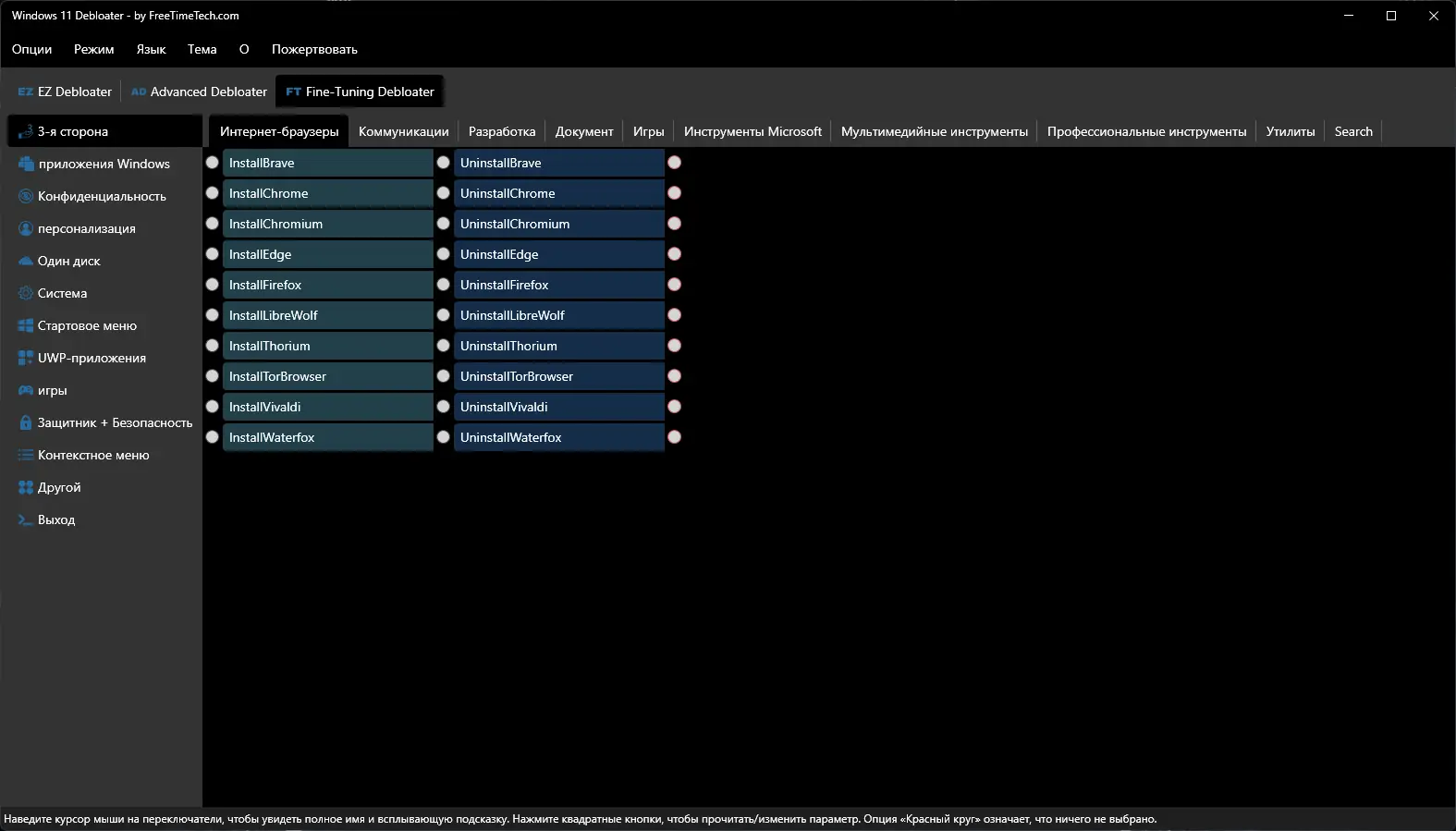Switch to the Коммуникации tab

404,131
